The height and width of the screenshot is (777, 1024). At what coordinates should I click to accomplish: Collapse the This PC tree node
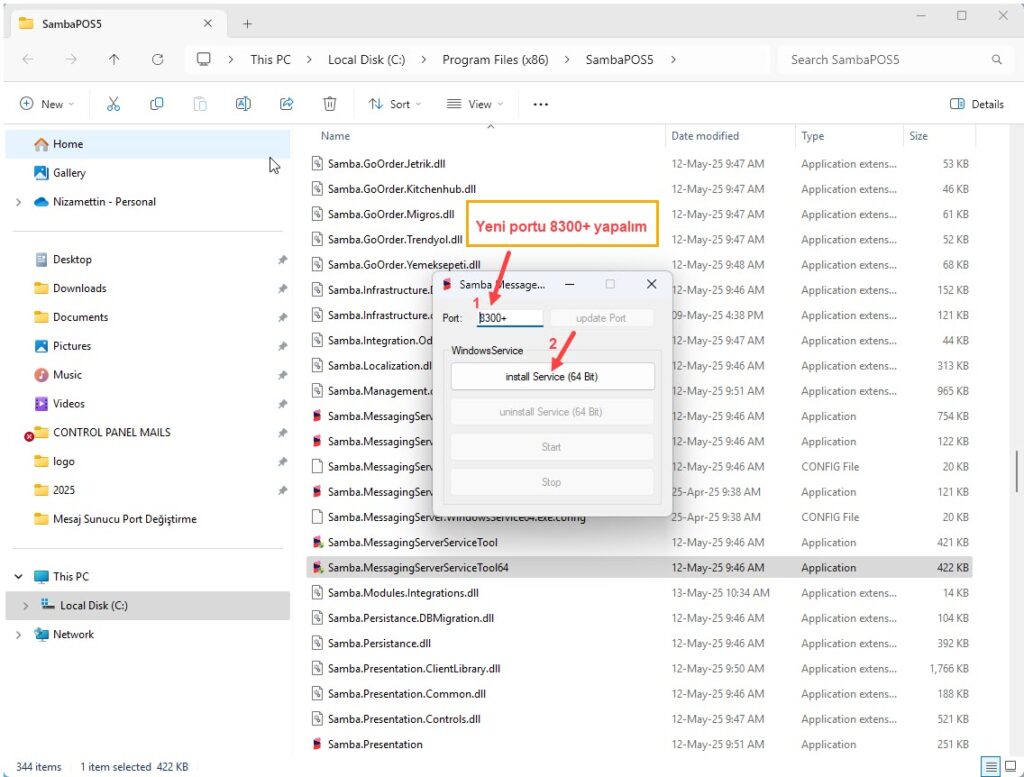18,577
